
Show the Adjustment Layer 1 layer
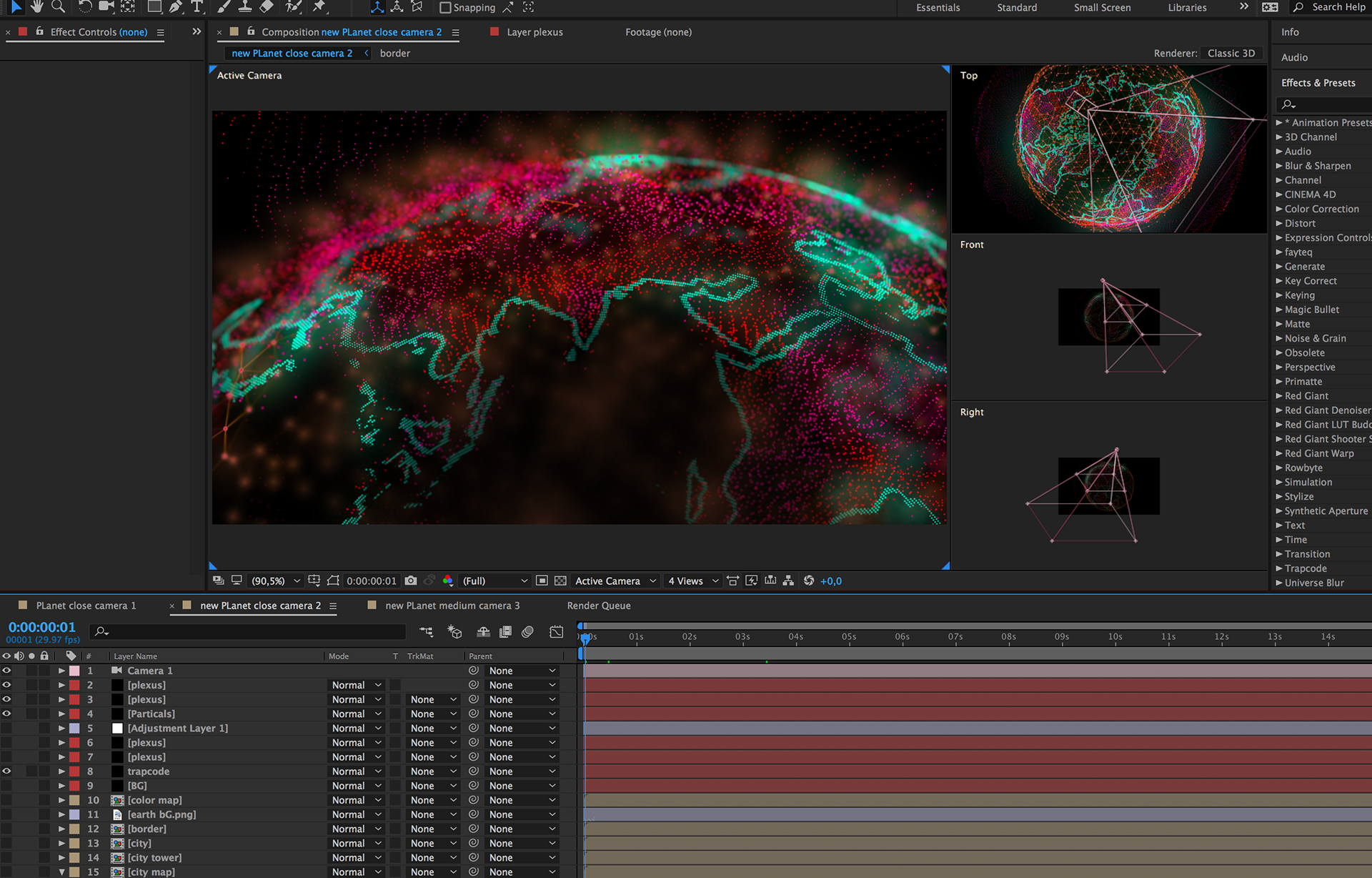pos(6,728)
